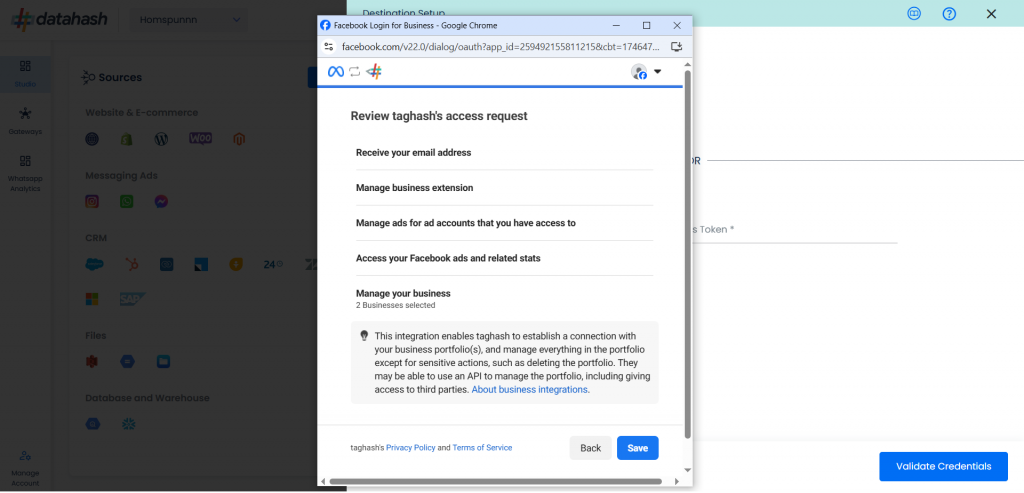Select the 24 CRM source icon
This screenshot has height=493, width=1024.
(273, 264)
